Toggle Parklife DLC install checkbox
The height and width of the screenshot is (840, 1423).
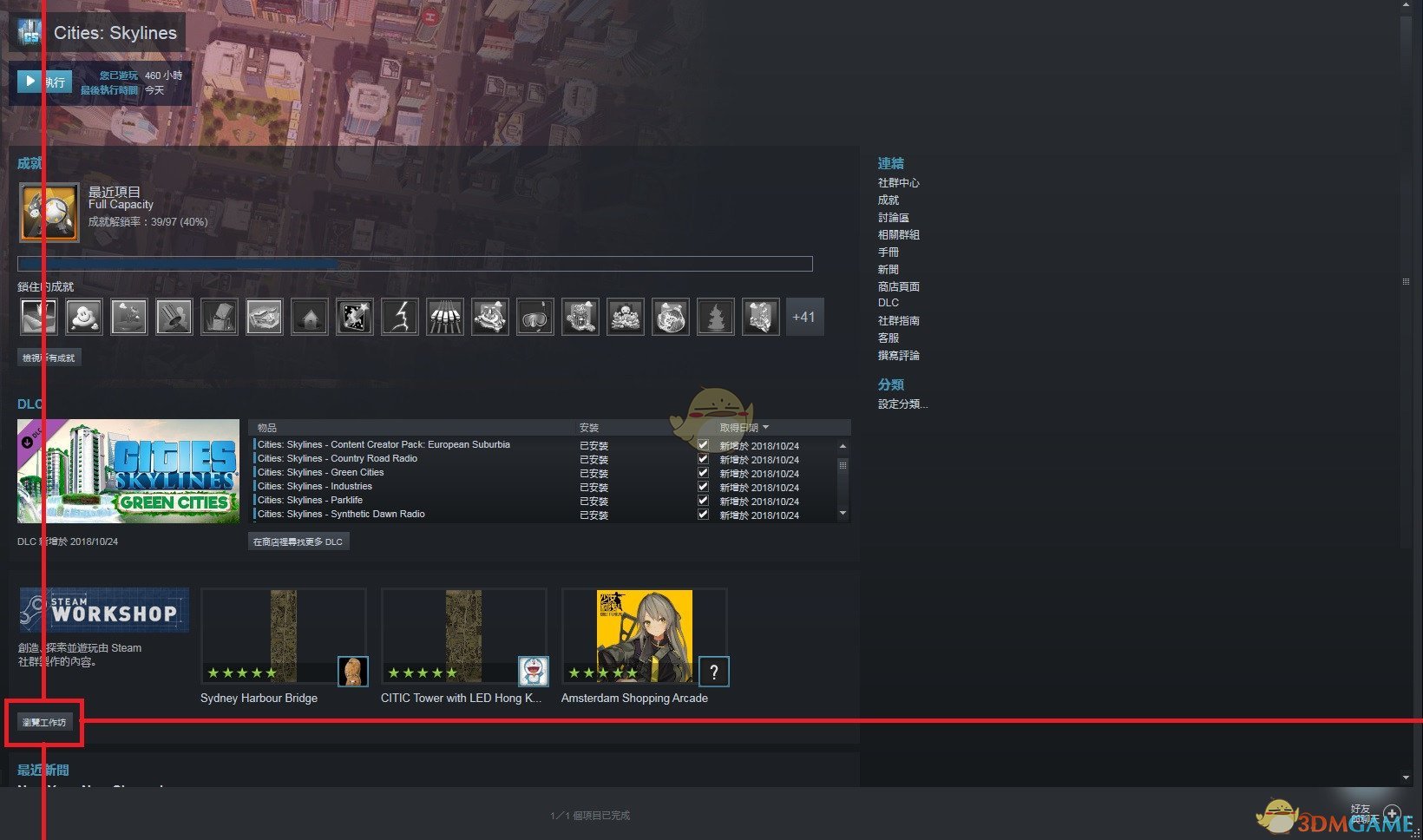(x=703, y=500)
